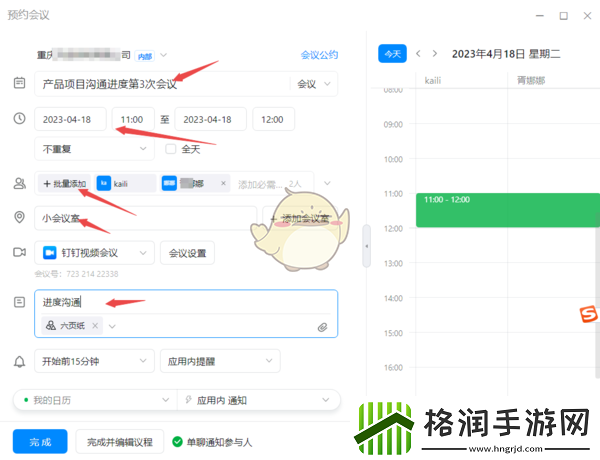600x460 pixels.
Task: Open the 不重复 repeat dropdown
Action: [95, 148]
